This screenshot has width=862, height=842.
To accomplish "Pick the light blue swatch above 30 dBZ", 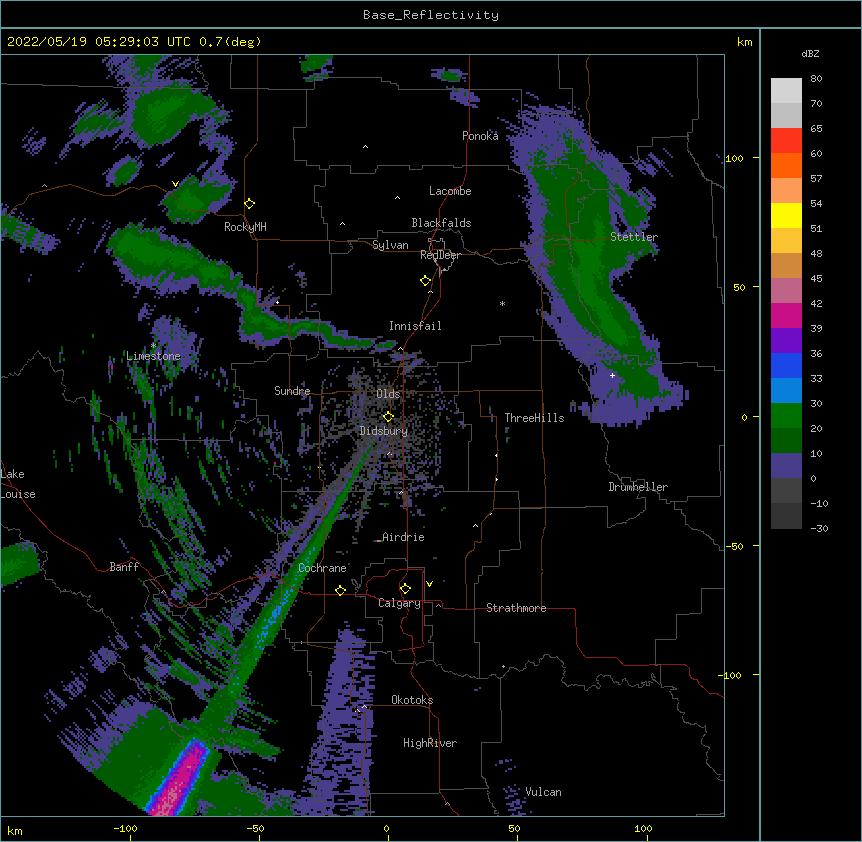I will click(786, 390).
